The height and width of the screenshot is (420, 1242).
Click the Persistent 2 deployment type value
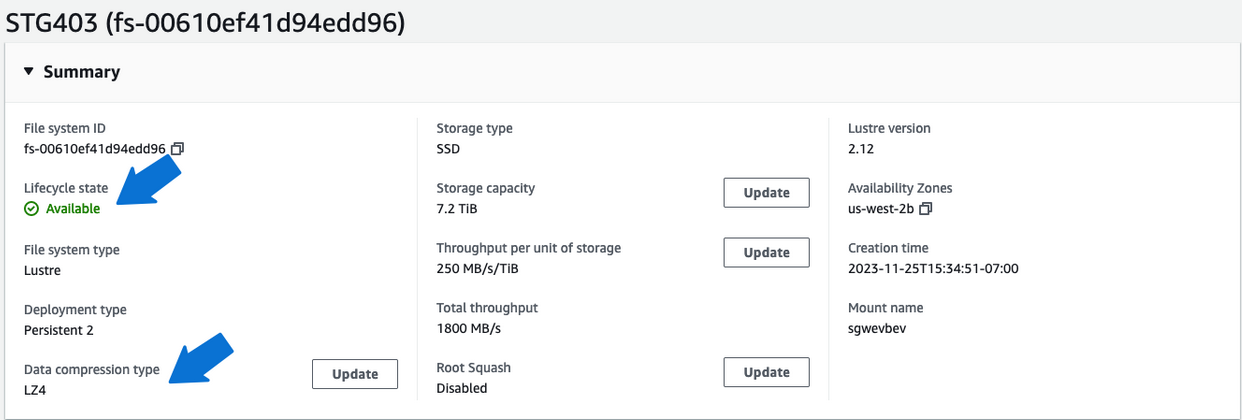59,330
